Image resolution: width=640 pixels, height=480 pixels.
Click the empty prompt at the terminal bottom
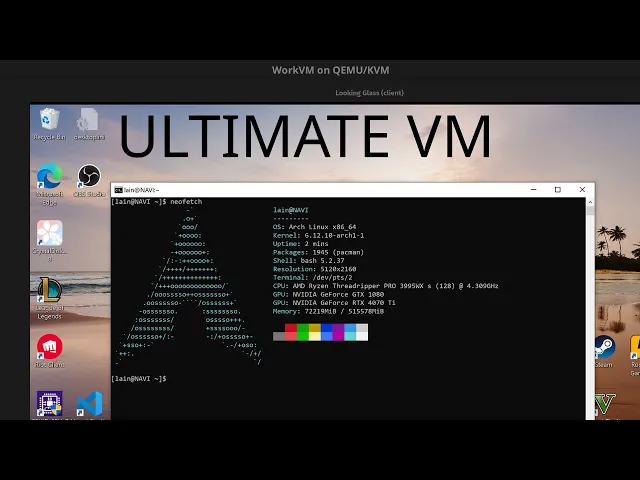138,379
